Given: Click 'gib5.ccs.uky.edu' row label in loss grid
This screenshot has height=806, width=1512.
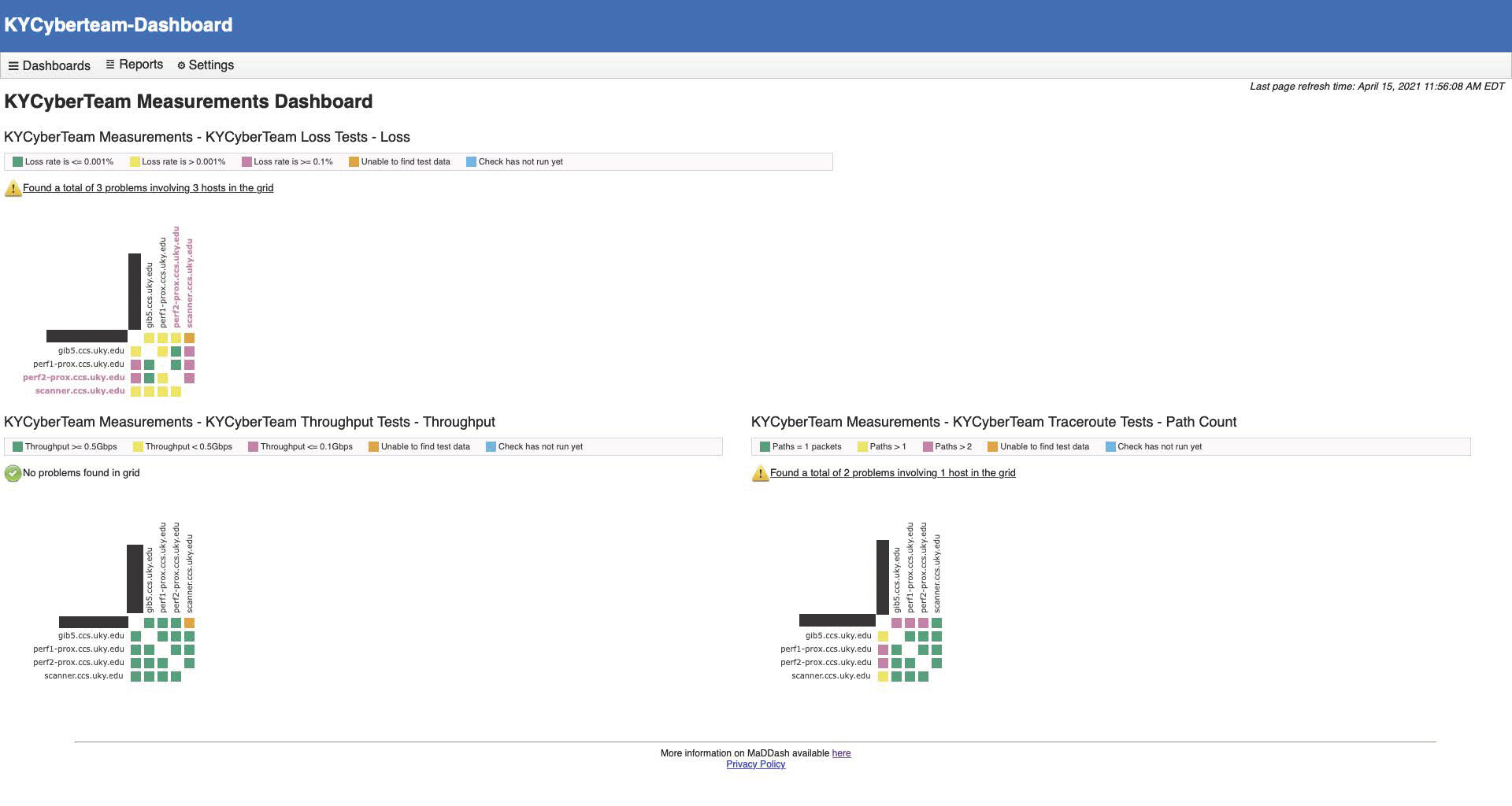Looking at the screenshot, I should (x=91, y=351).
